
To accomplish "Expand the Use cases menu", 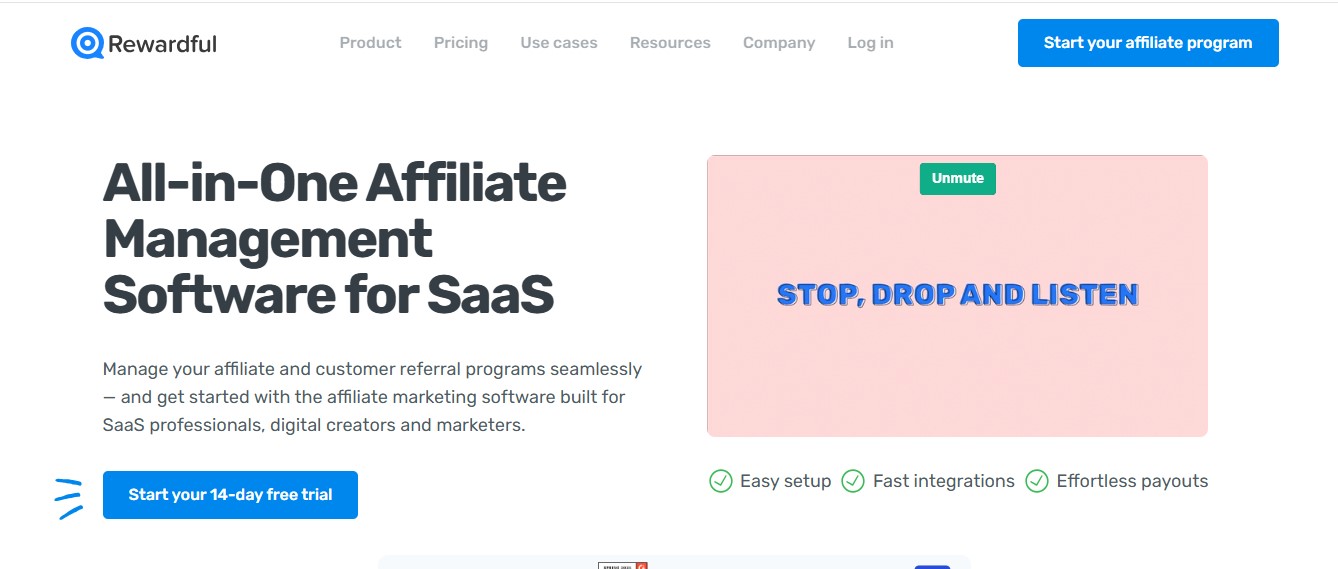I will pyautogui.click(x=559, y=43).
